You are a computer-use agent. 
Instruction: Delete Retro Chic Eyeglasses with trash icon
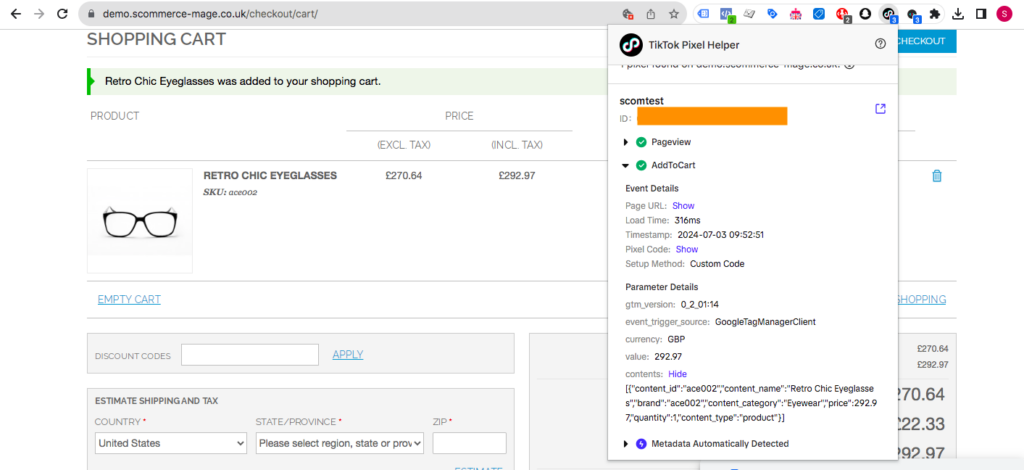tap(936, 176)
